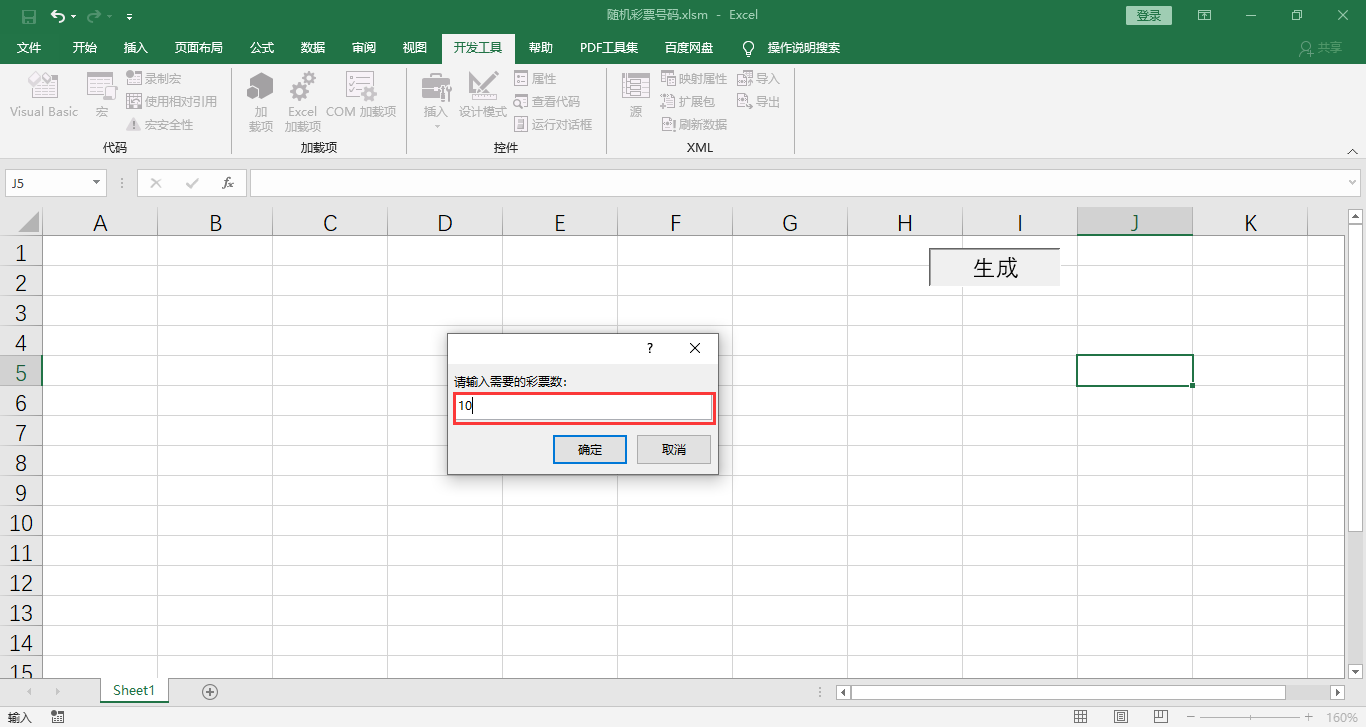Switch to 页面布局 view in status bar
Screen dimensions: 1366x727
tap(1120, 716)
